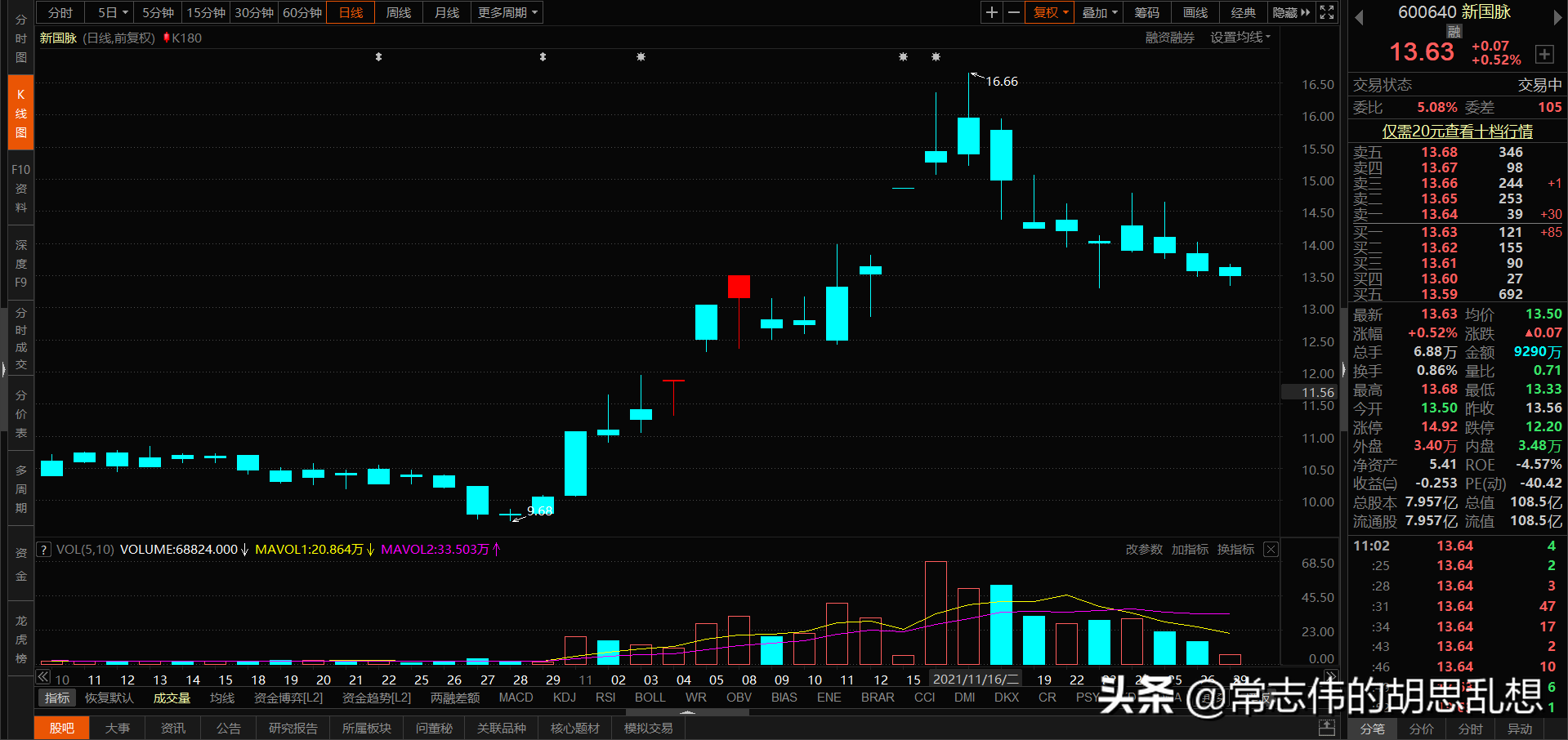Viewport: 1568px width, 740px height.
Task: Switch to the 周线 weekly tab
Action: (x=398, y=12)
